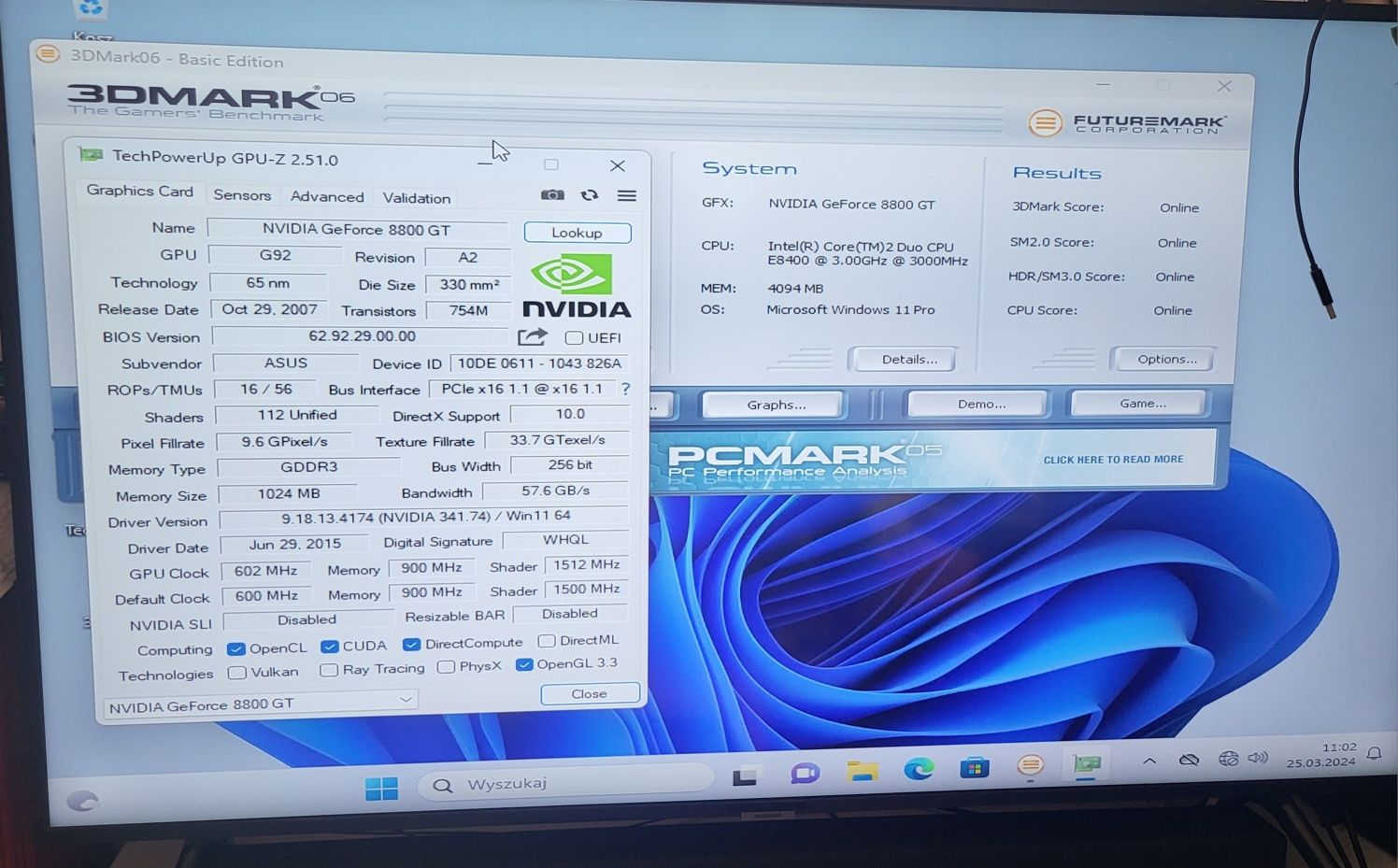Screen dimensions: 1398x868
Task: Click the Graphs button in 3DMark06
Action: click(774, 405)
